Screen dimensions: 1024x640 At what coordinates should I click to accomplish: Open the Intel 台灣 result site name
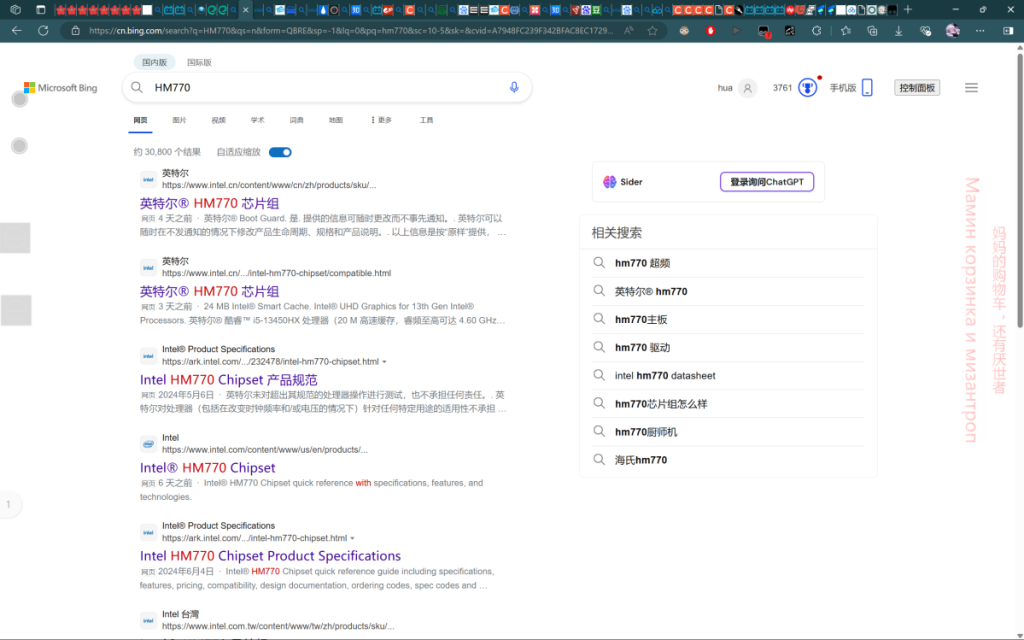[x=180, y=615]
